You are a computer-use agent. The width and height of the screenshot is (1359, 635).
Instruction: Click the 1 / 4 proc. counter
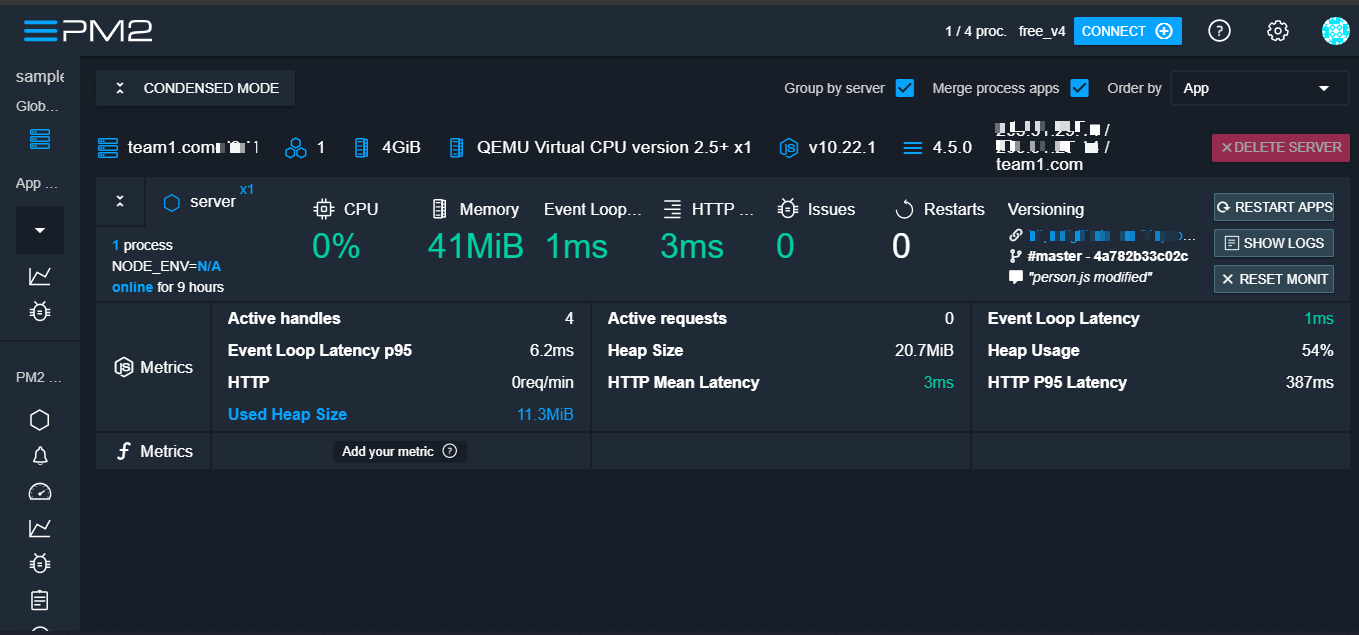pyautogui.click(x=975, y=31)
